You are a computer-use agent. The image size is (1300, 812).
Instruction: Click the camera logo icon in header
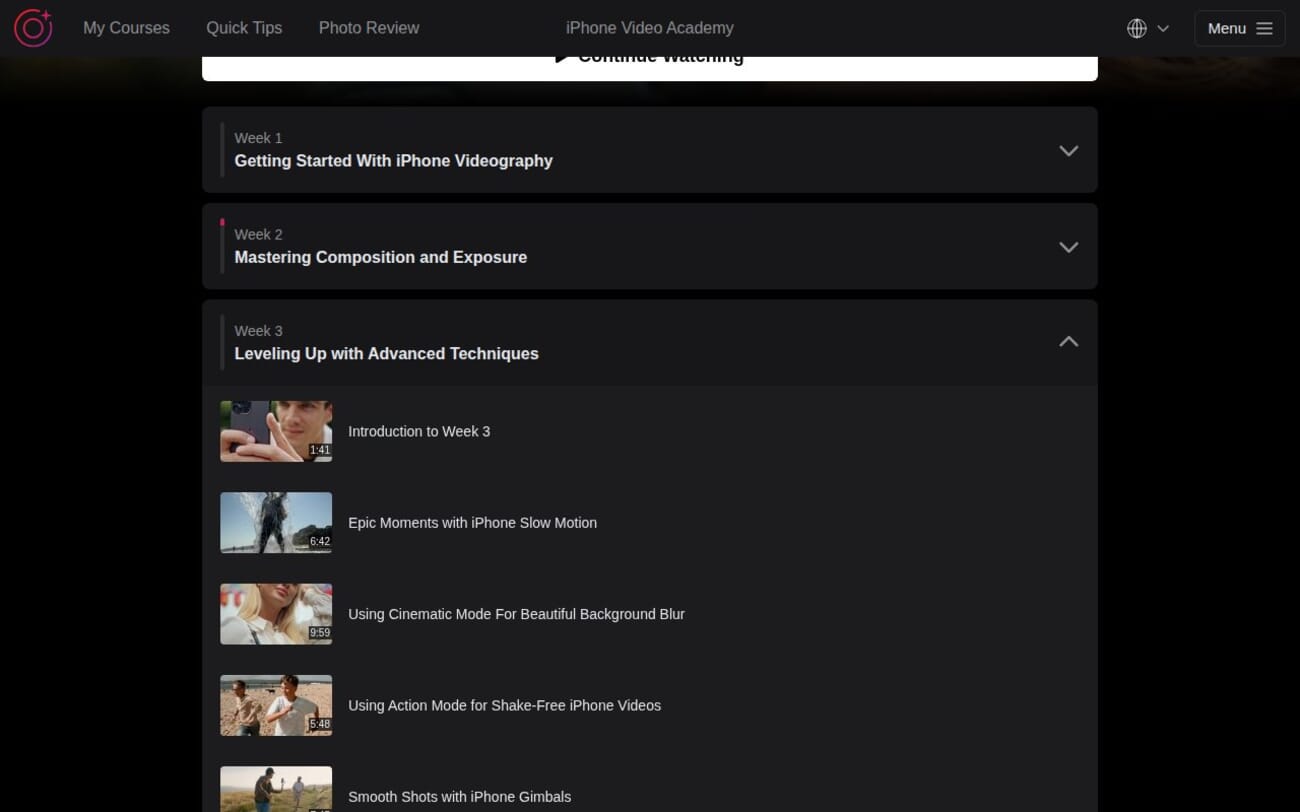click(33, 28)
